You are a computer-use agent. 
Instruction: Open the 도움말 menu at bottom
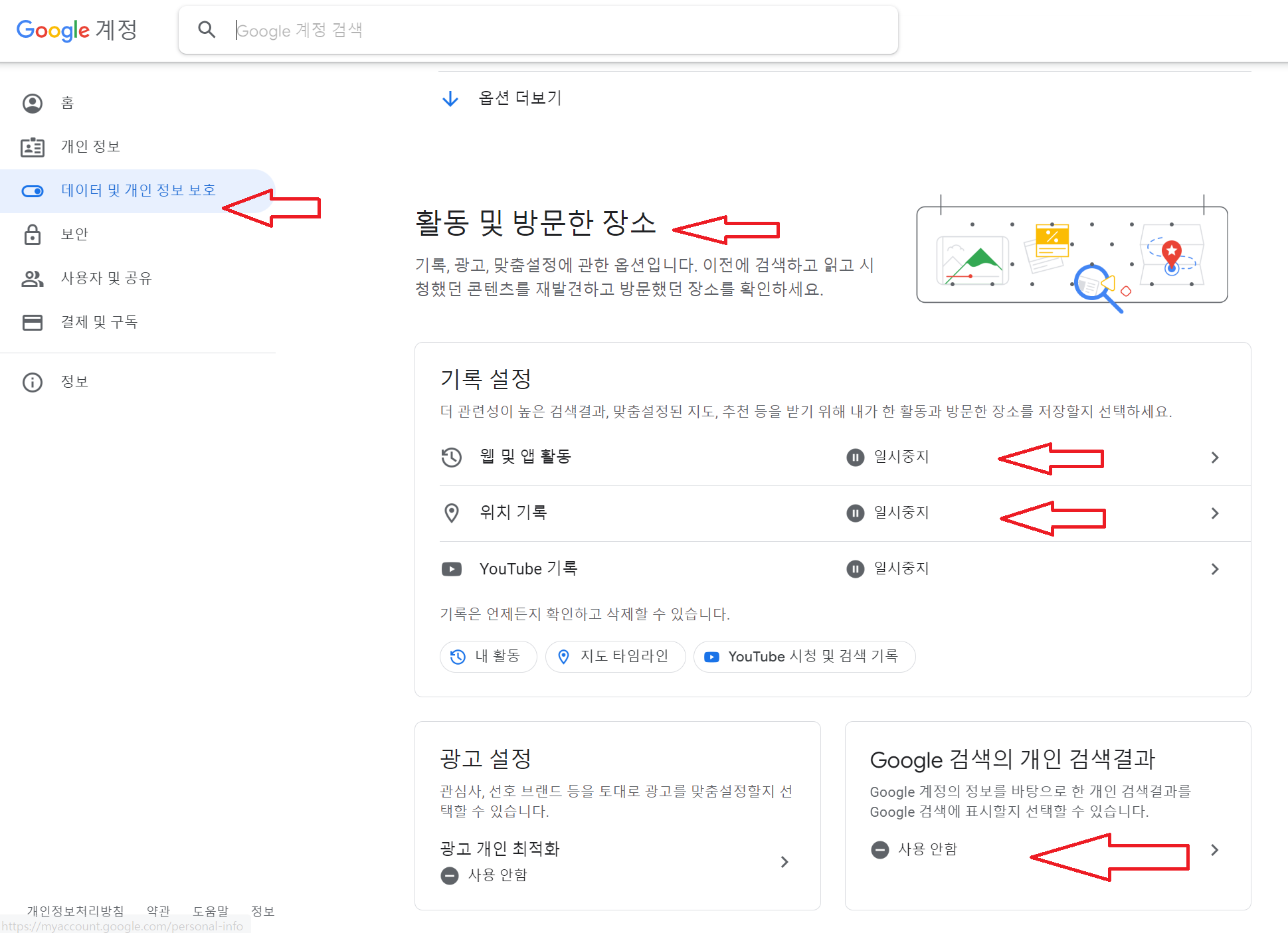point(211,911)
